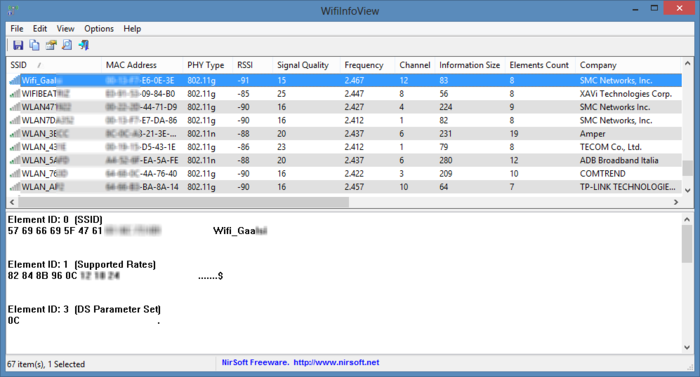Click the TP-LINK TECHNOLOGIE... company cell
Viewport: 700px width, 377px height.
[x=628, y=187]
